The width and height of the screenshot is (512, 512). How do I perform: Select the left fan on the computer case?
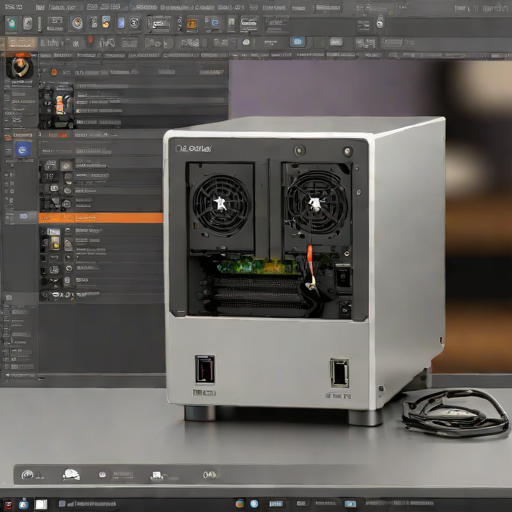click(x=221, y=205)
